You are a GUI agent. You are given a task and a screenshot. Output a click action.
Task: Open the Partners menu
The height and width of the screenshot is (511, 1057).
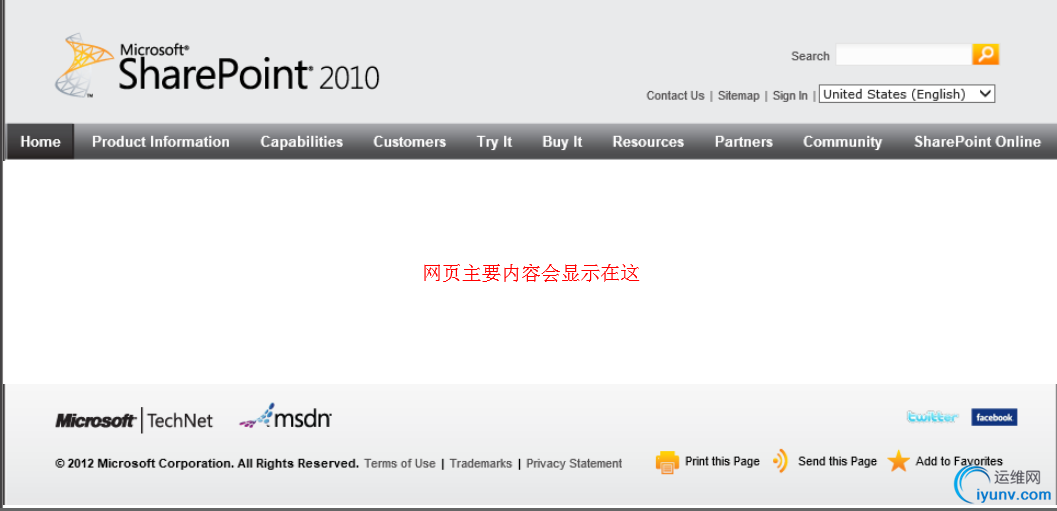744,142
